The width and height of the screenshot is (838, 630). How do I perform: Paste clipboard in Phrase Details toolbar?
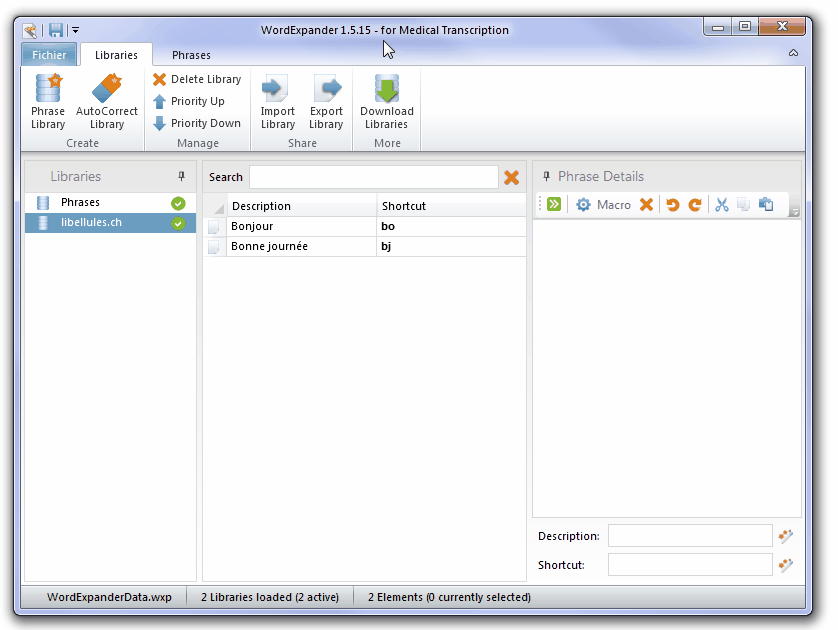pos(766,205)
